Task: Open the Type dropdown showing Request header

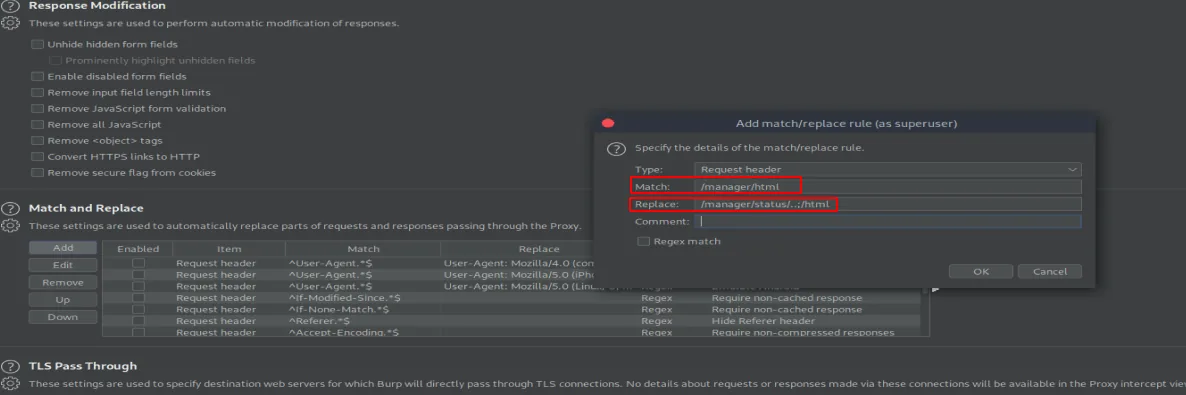Action: [x=888, y=170]
